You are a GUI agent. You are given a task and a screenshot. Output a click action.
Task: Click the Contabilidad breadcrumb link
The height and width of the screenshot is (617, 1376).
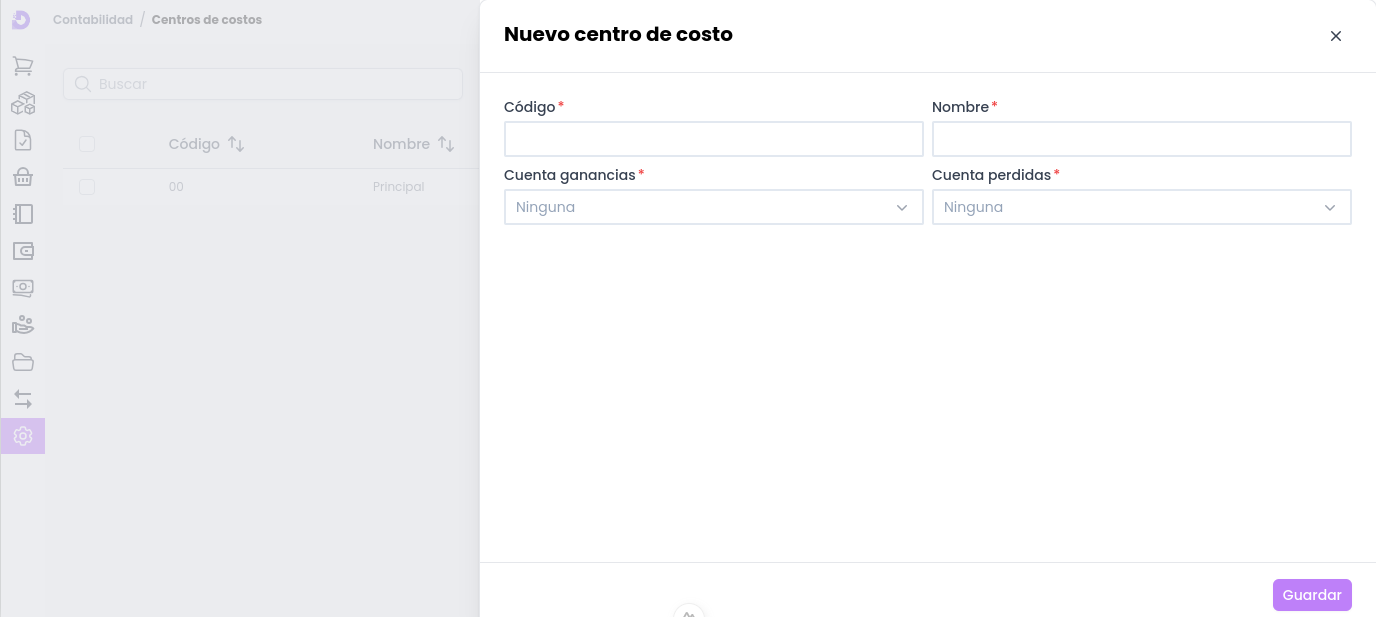click(x=93, y=20)
